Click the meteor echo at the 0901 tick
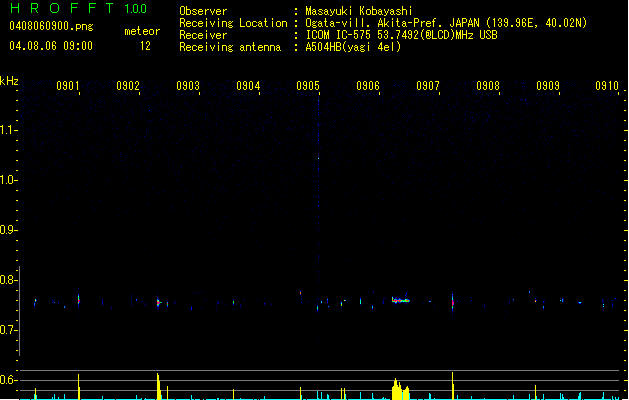The height and width of the screenshot is (400, 629). [79, 300]
